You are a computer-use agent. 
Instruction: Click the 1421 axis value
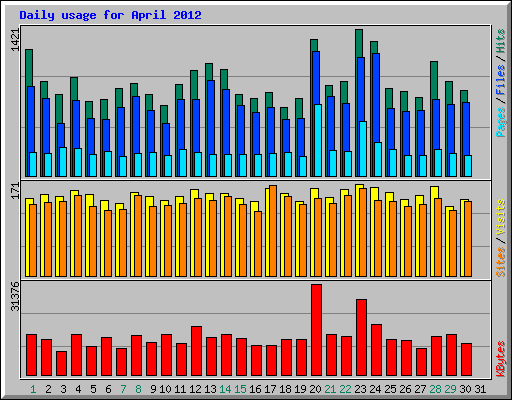(x=16, y=40)
